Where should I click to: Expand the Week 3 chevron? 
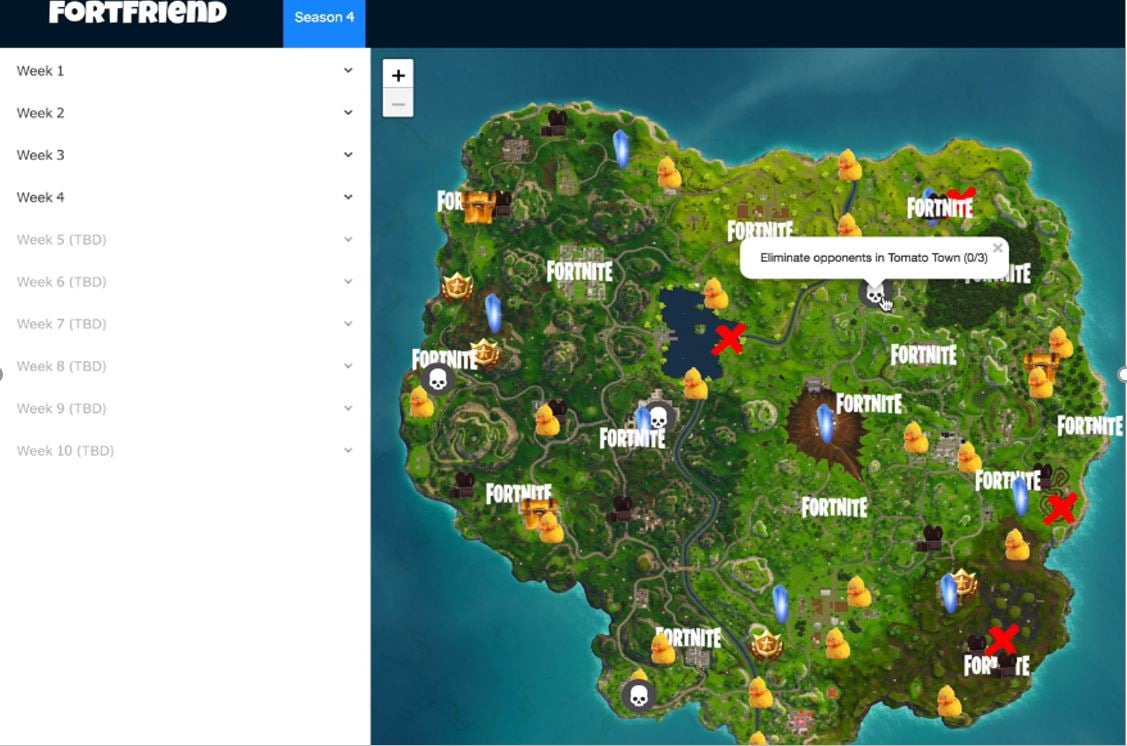point(348,155)
